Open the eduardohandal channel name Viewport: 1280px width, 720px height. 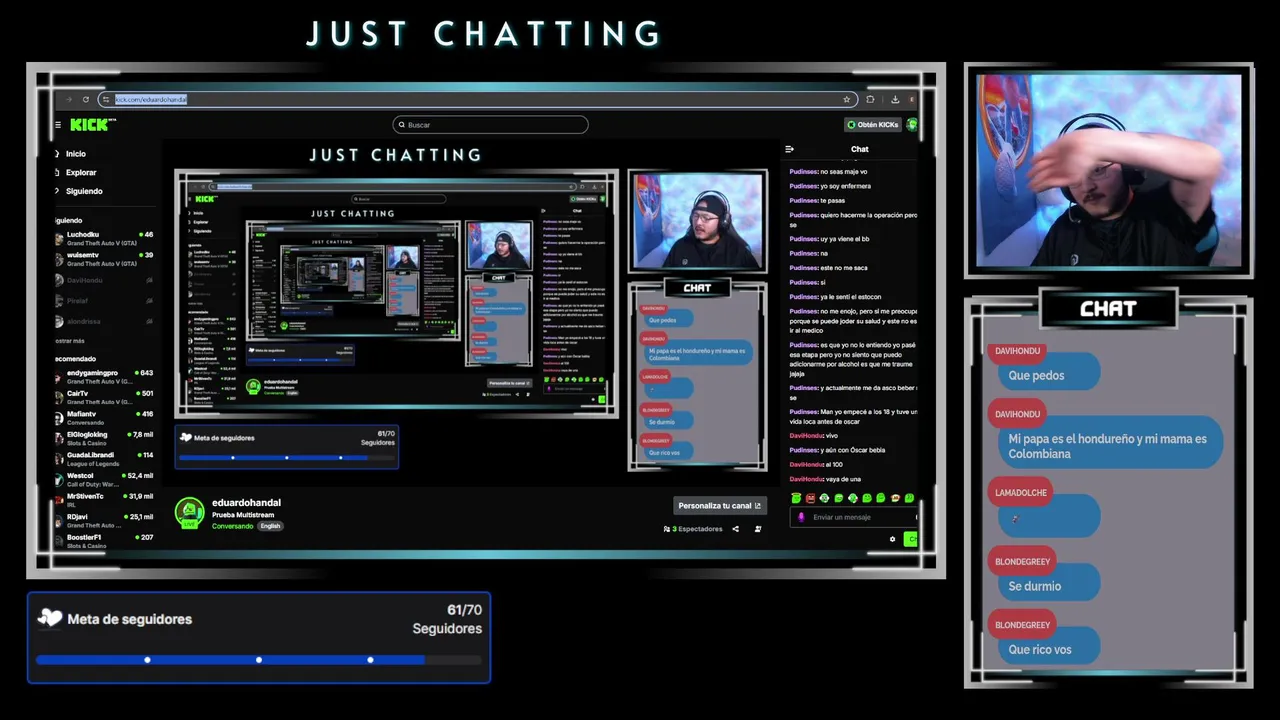[246, 503]
